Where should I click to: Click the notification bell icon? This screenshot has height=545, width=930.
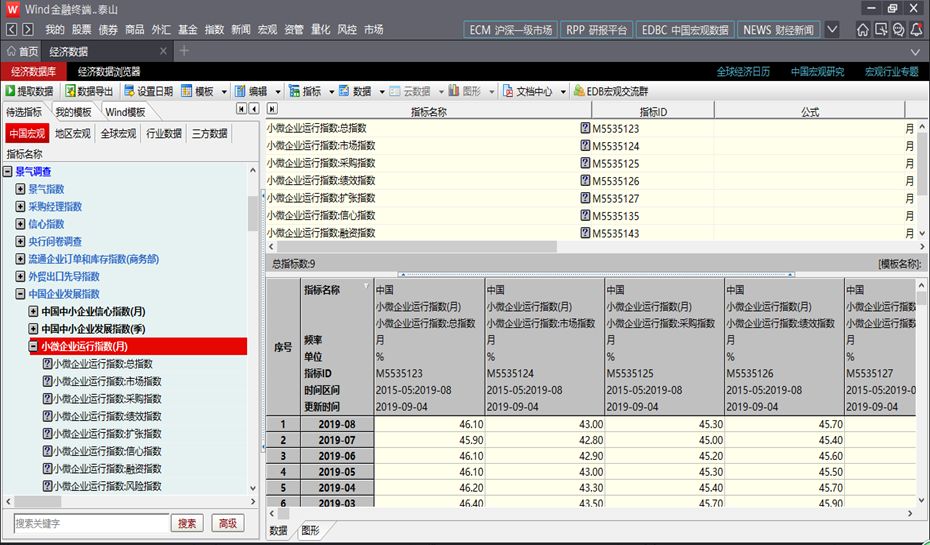916,30
